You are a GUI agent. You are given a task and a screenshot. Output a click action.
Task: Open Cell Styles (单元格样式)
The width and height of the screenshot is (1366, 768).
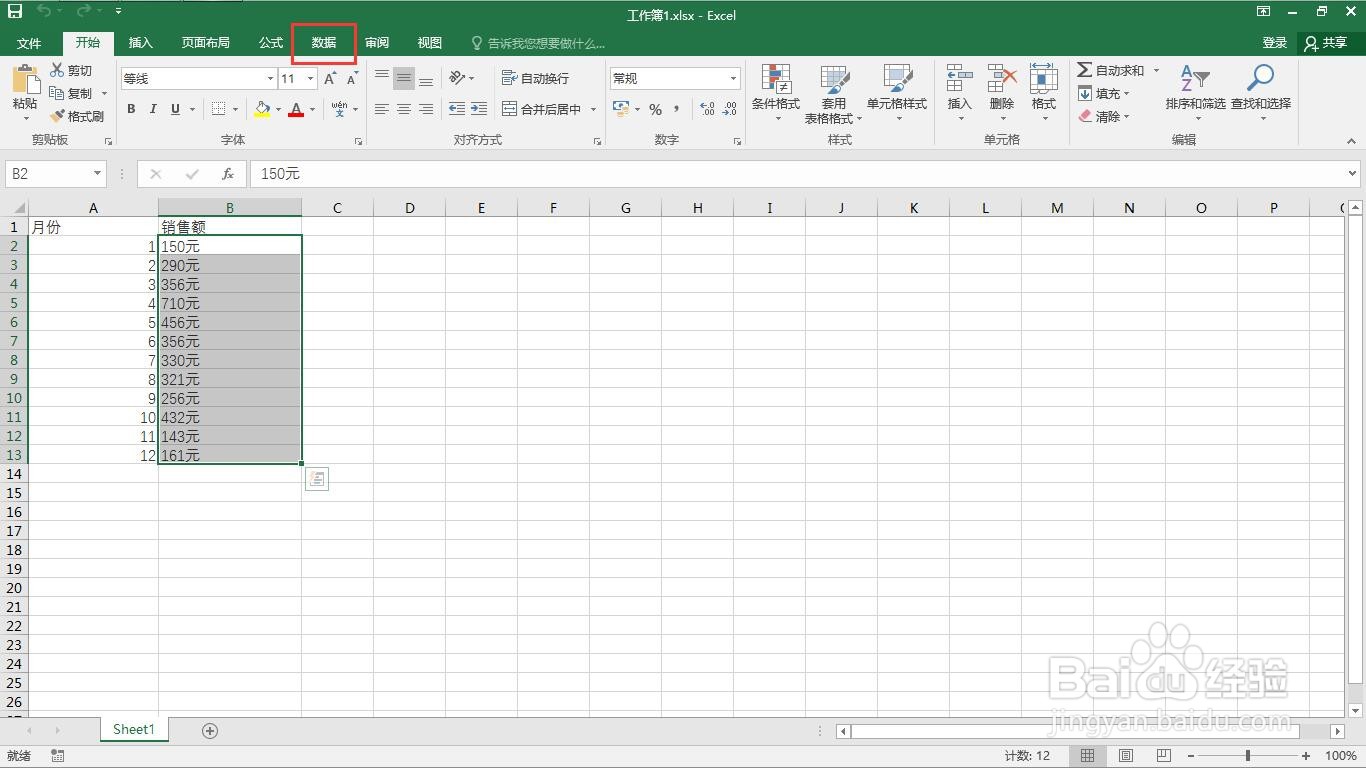coord(897,94)
